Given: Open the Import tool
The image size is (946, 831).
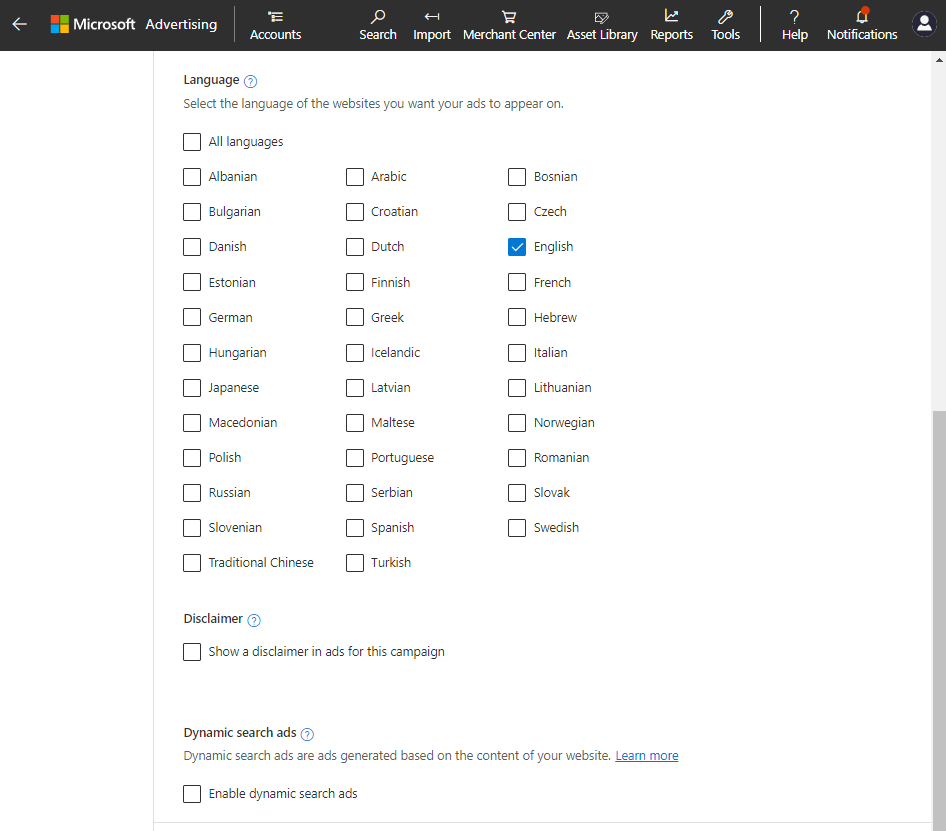Looking at the screenshot, I should pos(432,17).
